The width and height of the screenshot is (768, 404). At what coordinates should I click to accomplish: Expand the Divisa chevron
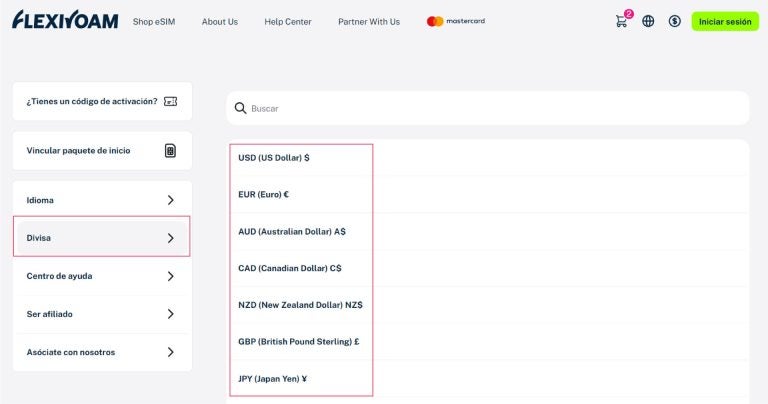click(170, 238)
